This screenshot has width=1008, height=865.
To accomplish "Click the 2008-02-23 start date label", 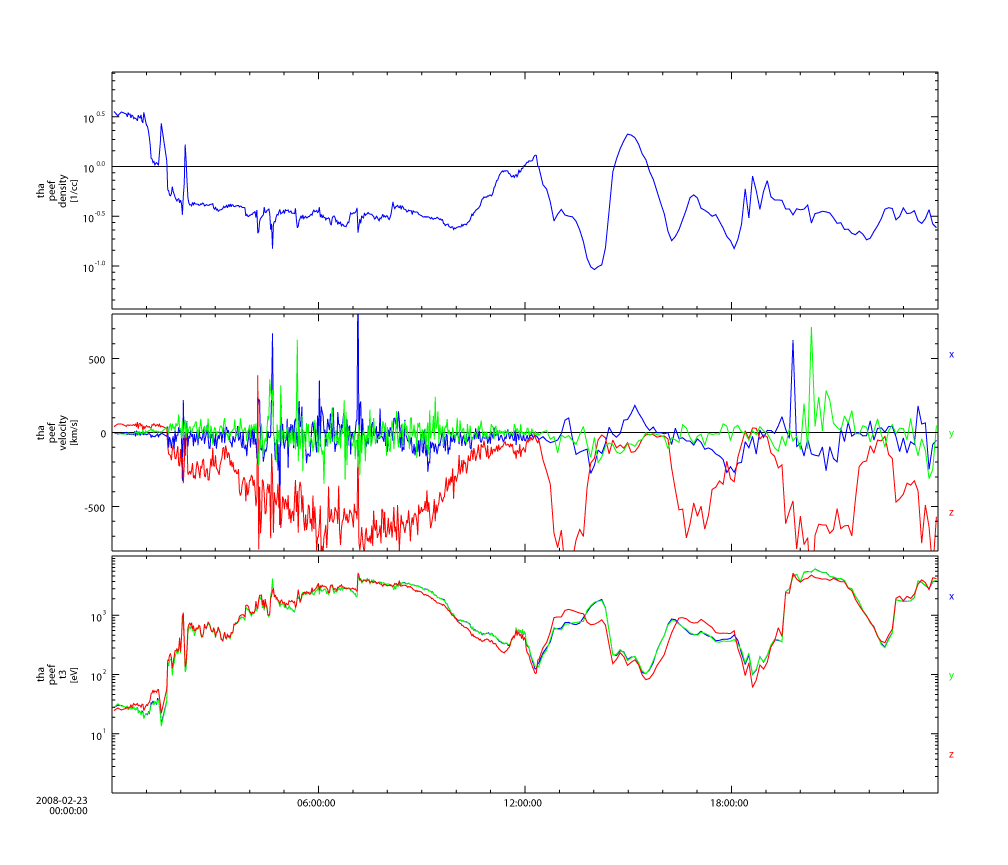I will (x=62, y=801).
